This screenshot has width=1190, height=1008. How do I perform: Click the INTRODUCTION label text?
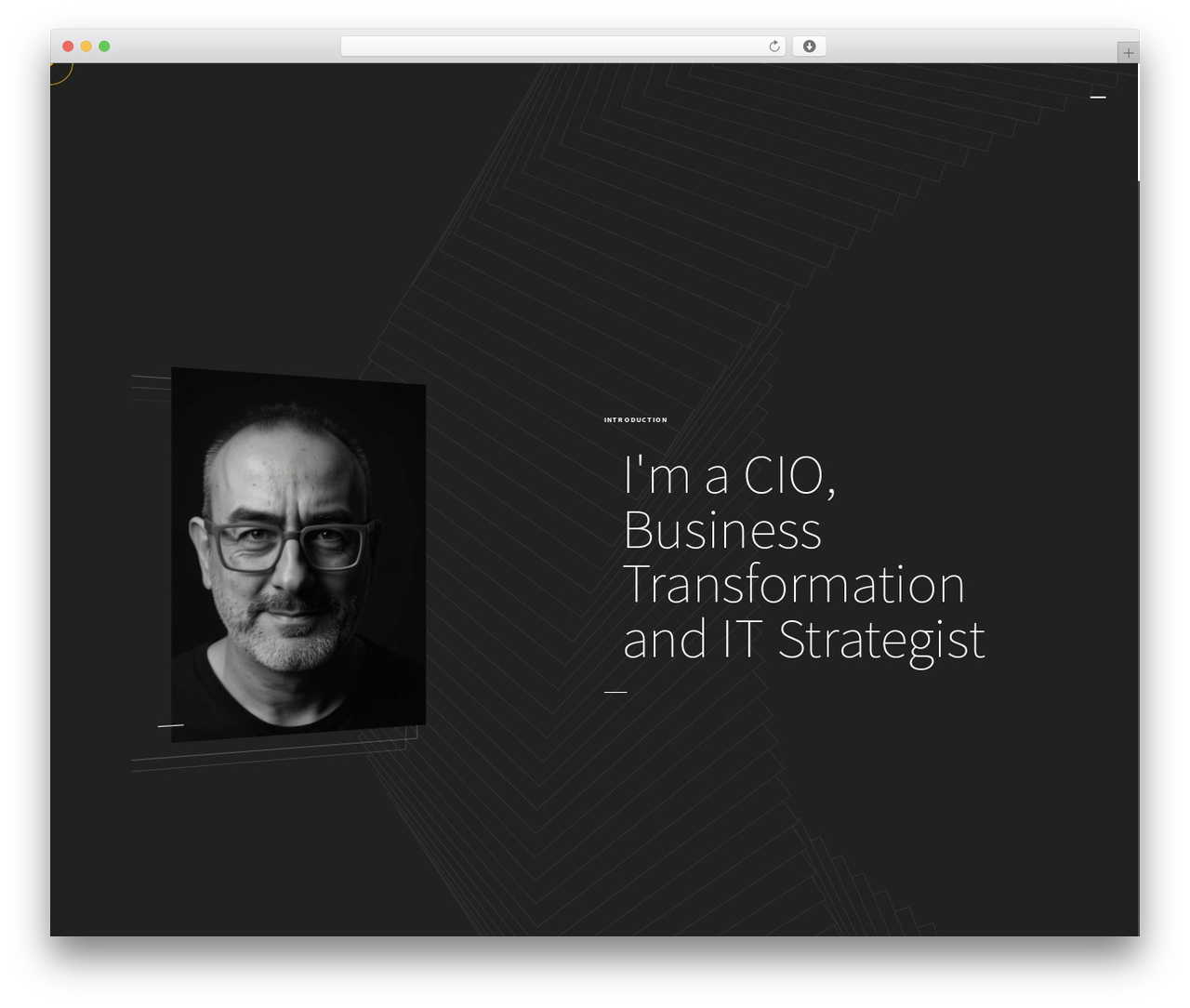coord(635,420)
